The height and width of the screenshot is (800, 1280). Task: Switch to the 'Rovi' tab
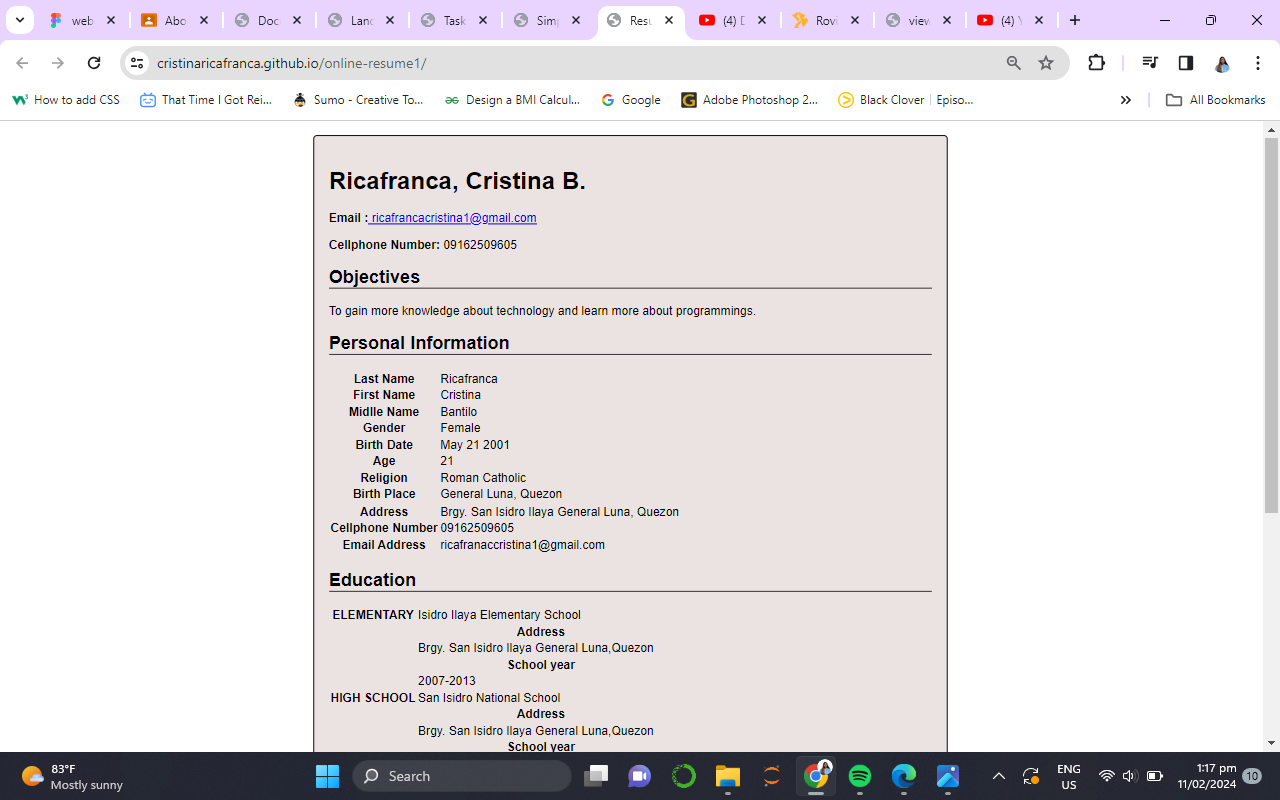point(826,20)
